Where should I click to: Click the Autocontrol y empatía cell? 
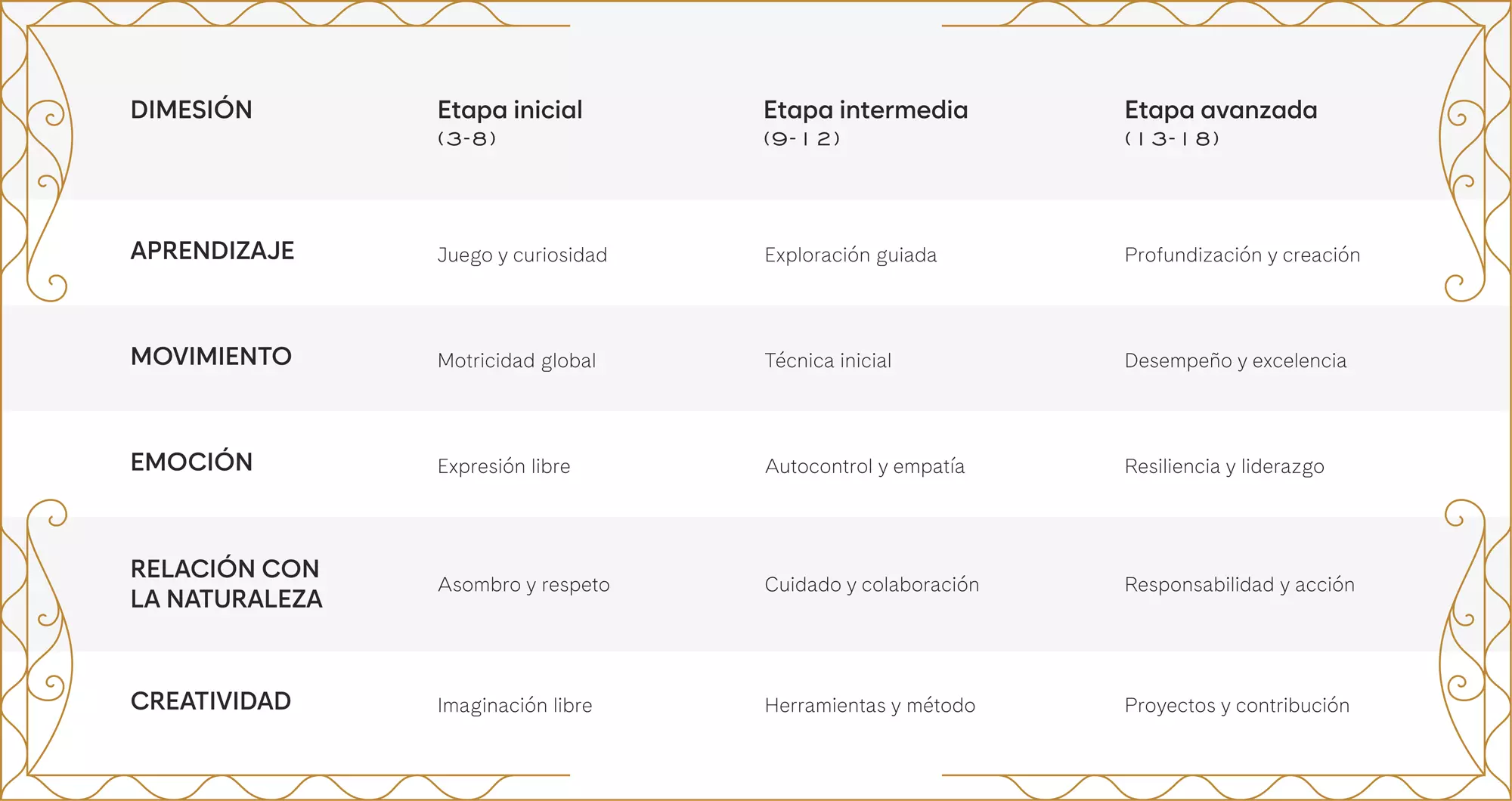click(864, 467)
